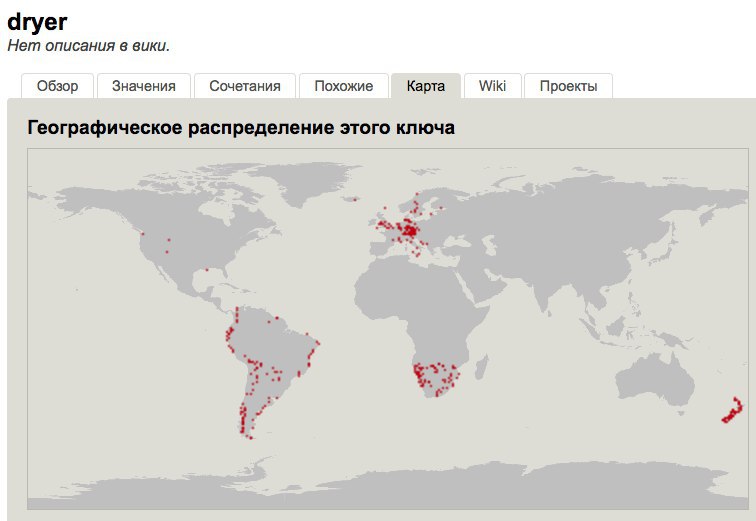Switch to the Проекты tab
This screenshot has height=521, width=756.
coord(568,86)
